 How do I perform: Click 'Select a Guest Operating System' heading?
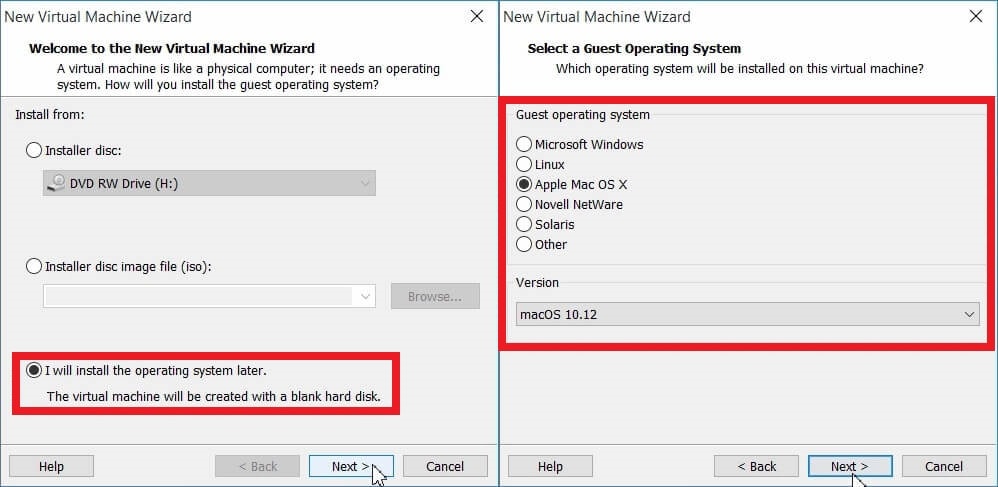[634, 48]
